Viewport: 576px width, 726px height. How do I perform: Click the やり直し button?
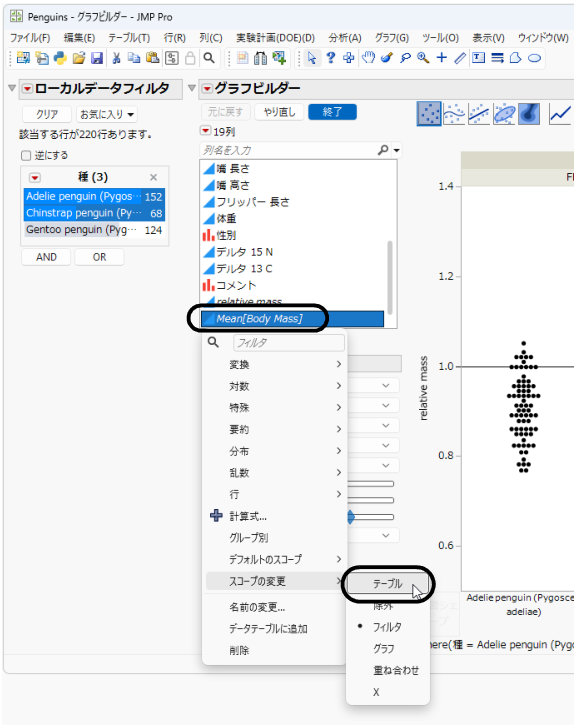[279, 112]
